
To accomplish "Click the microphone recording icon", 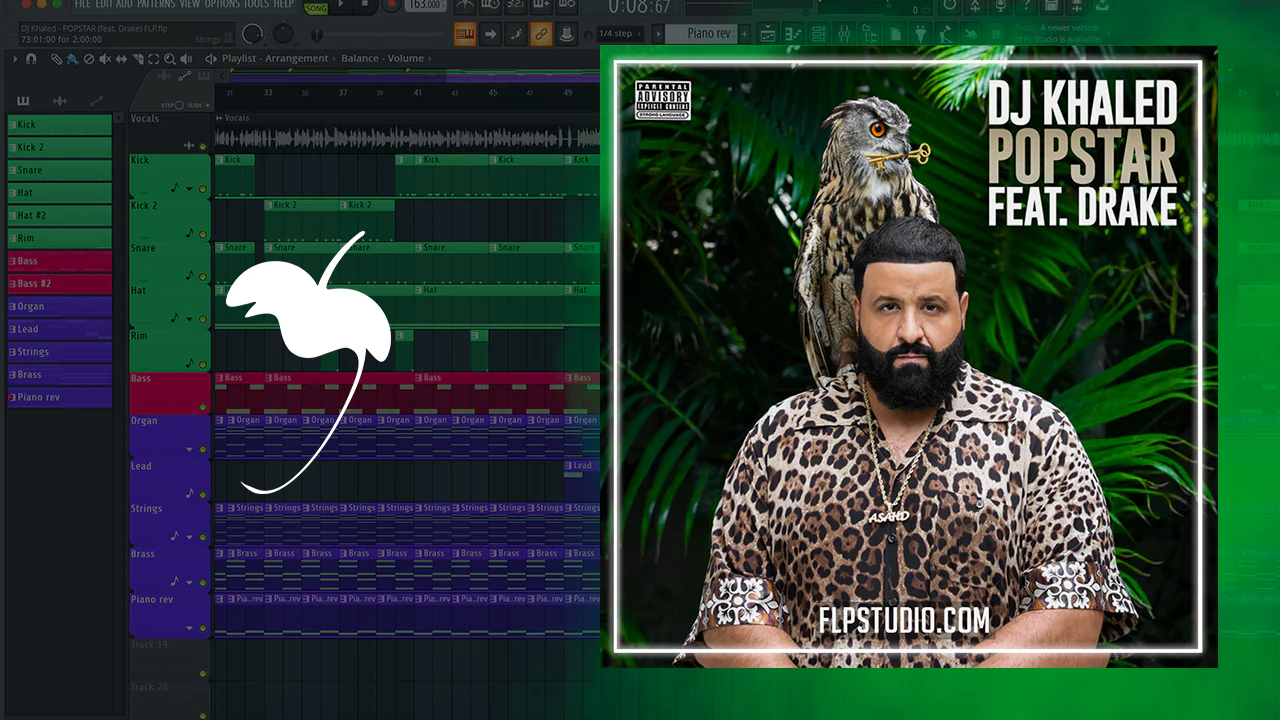I will [999, 5].
